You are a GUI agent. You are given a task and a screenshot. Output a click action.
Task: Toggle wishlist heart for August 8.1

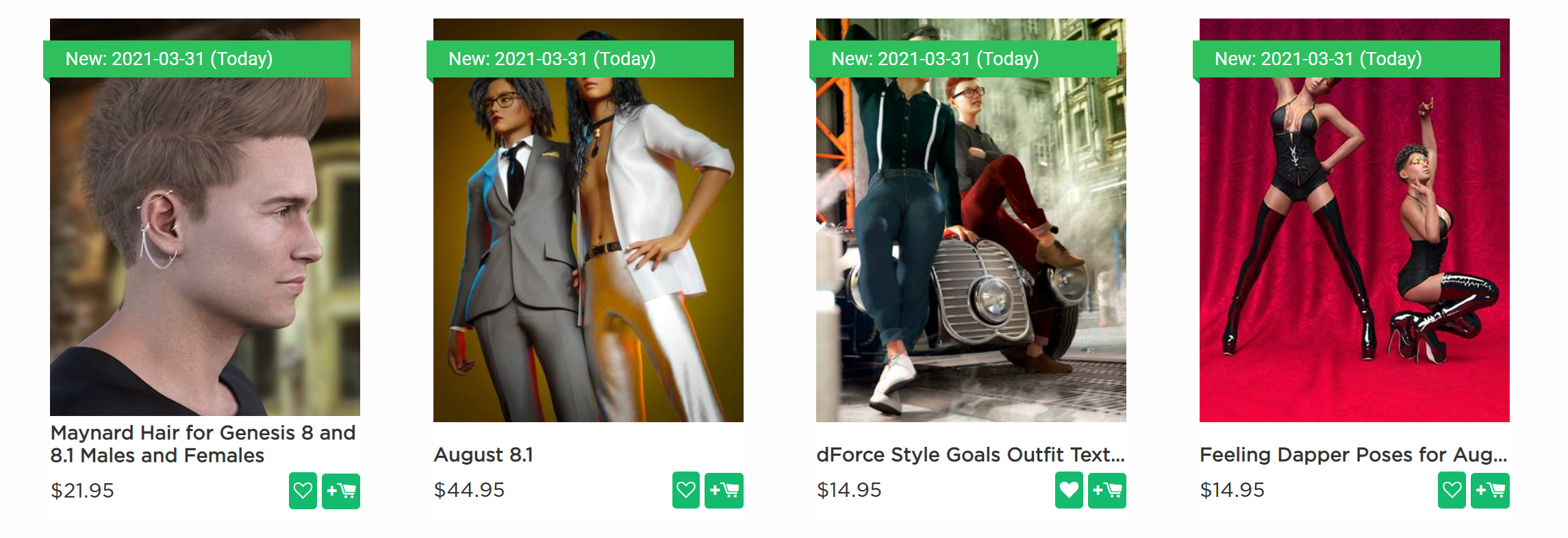685,490
